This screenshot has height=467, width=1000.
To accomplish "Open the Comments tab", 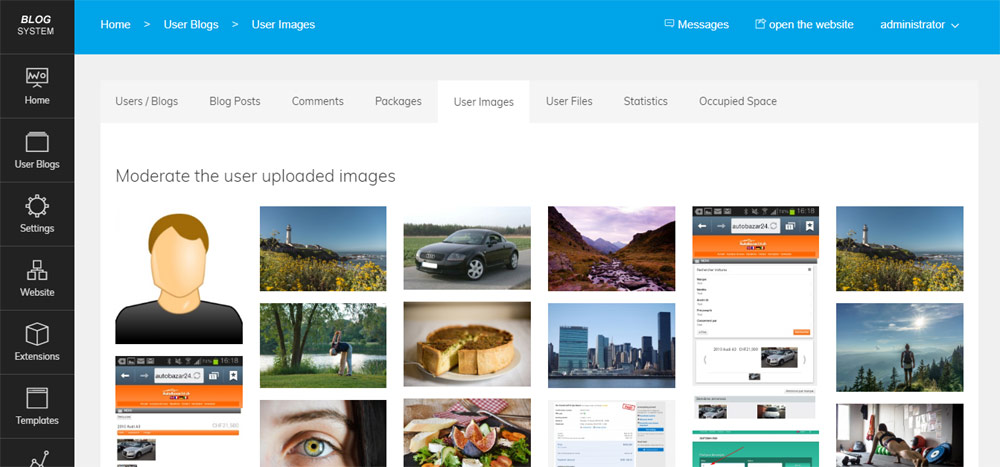I will pyautogui.click(x=318, y=101).
